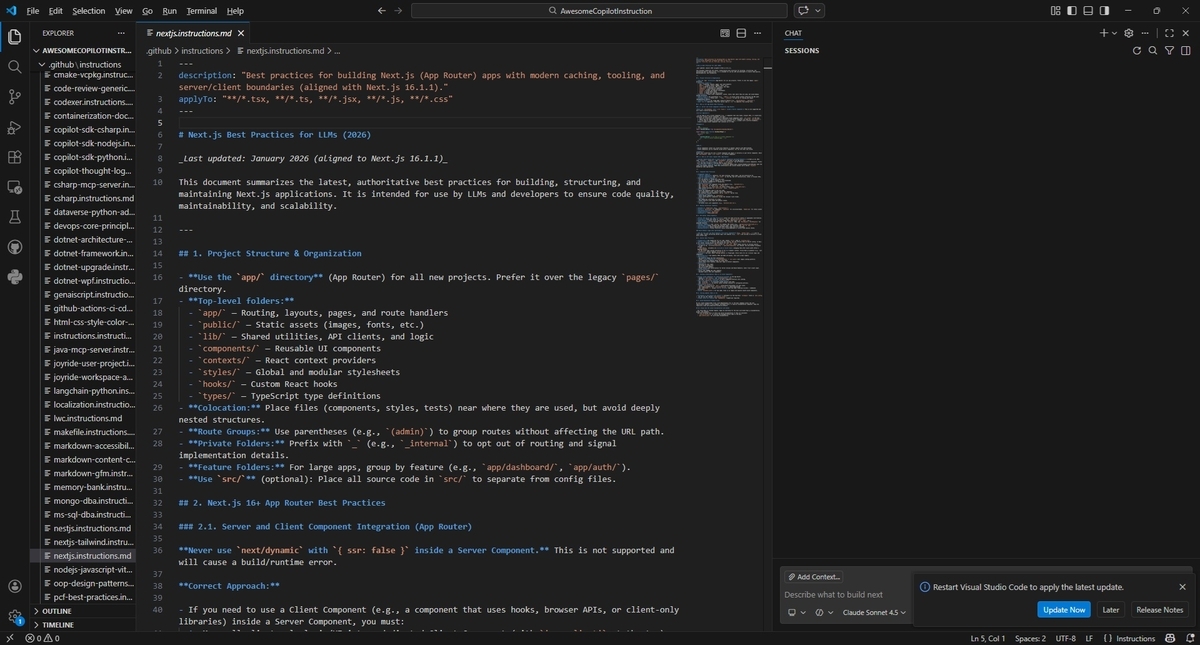Open the Explorer view in activity bar
Viewport: 1200px width, 645px height.
click(x=14, y=37)
